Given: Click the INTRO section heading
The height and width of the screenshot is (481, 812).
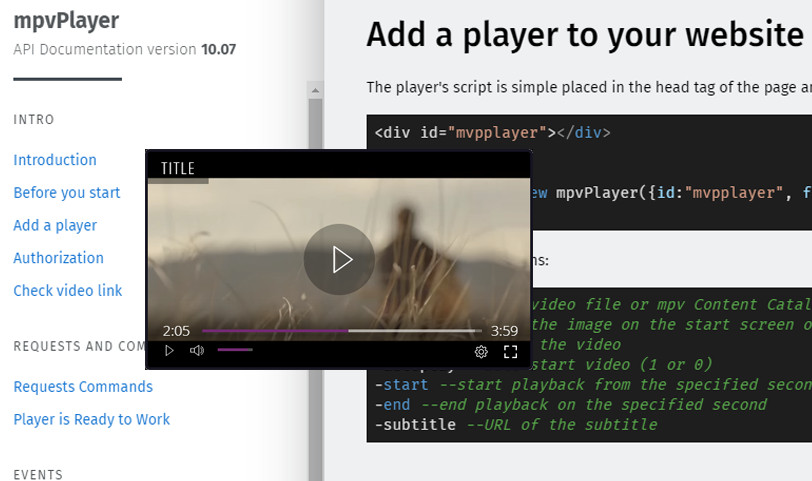Looking at the screenshot, I should 34,120.
